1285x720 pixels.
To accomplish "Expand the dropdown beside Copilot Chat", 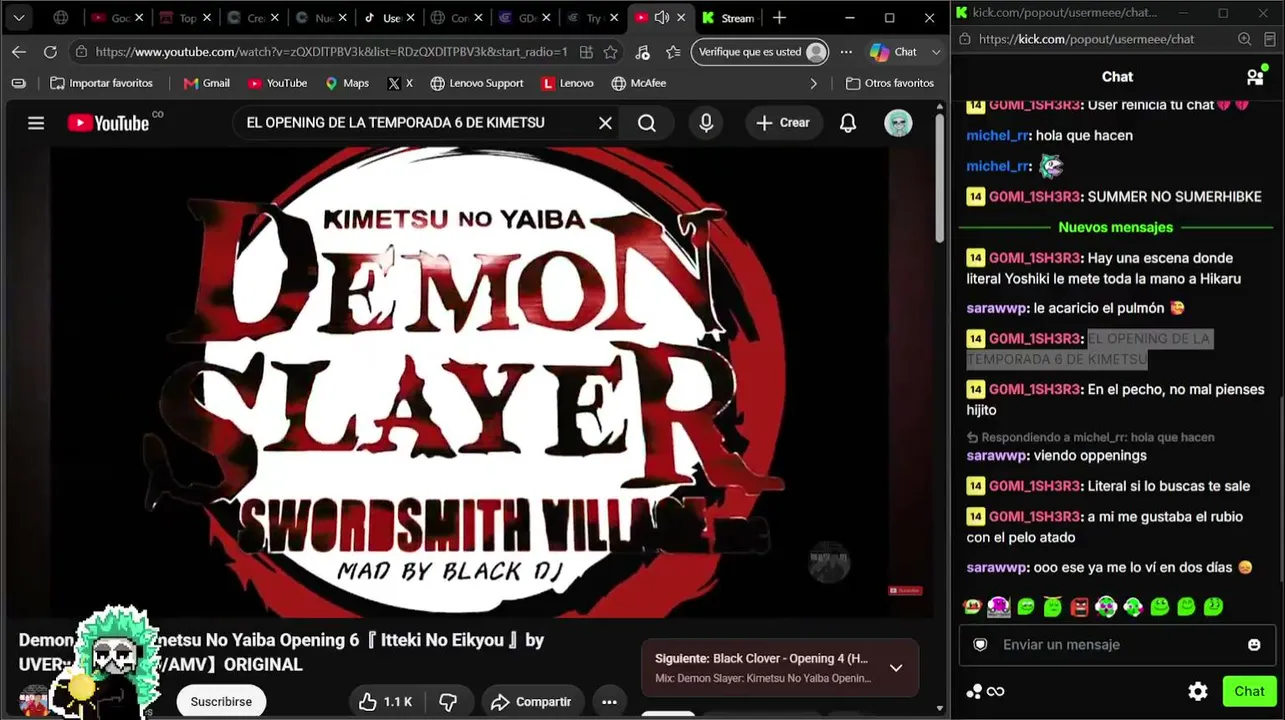I will pos(936,52).
